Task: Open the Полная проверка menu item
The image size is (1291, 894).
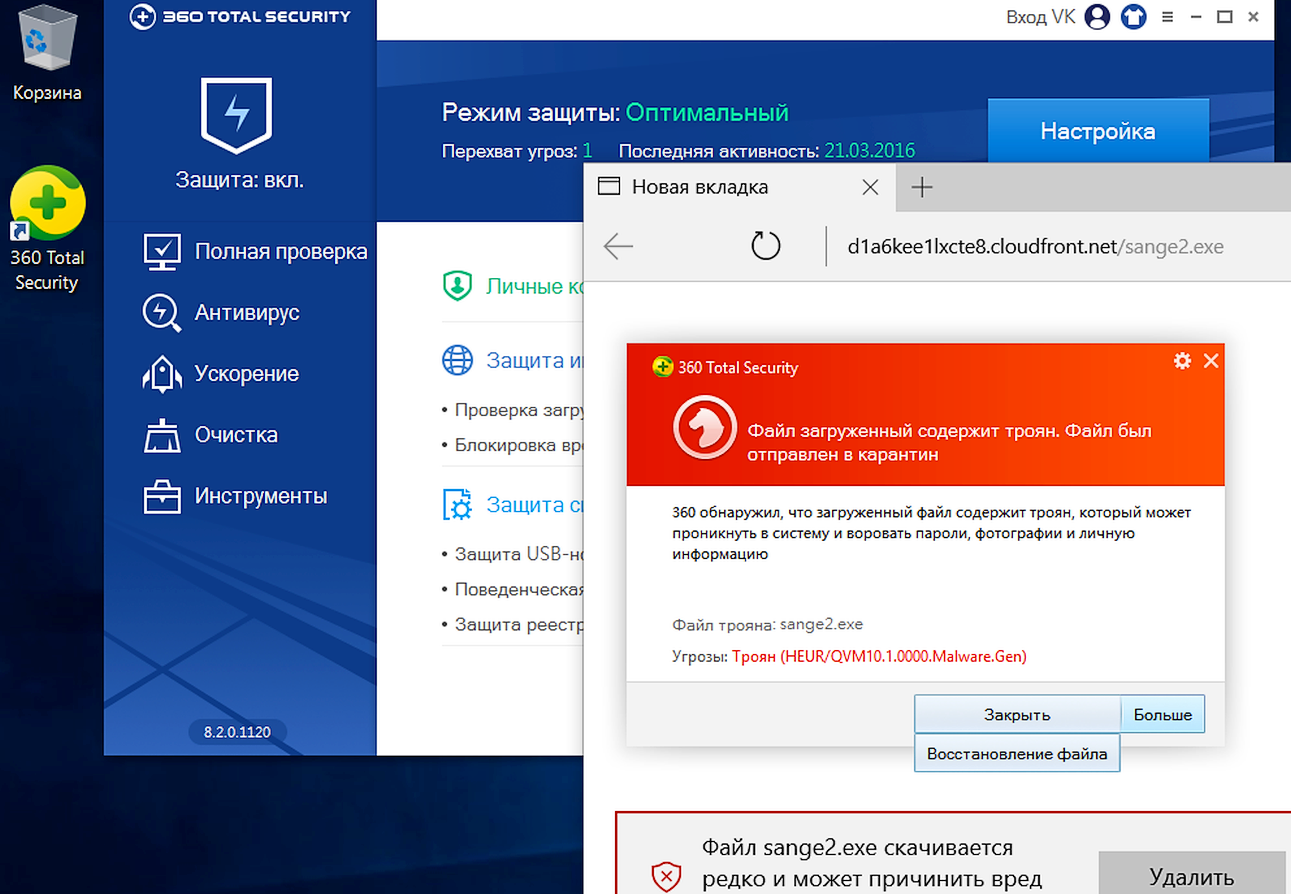Action: click(x=281, y=252)
